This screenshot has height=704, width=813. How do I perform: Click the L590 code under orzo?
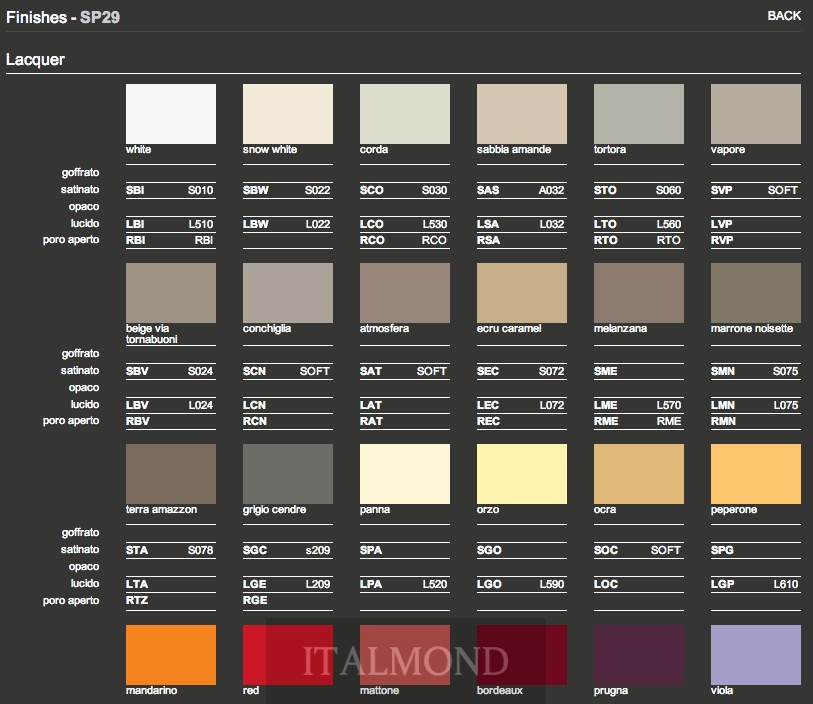tap(552, 584)
